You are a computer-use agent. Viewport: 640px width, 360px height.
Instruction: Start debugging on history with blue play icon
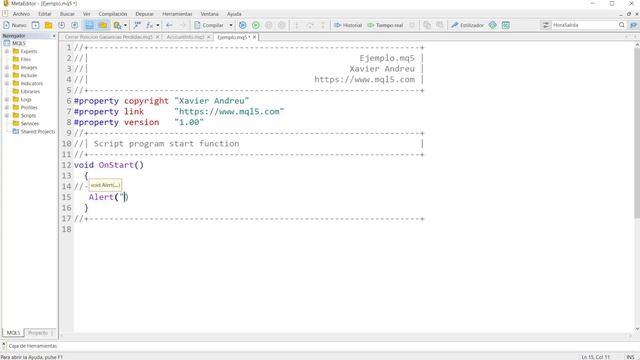242,25
